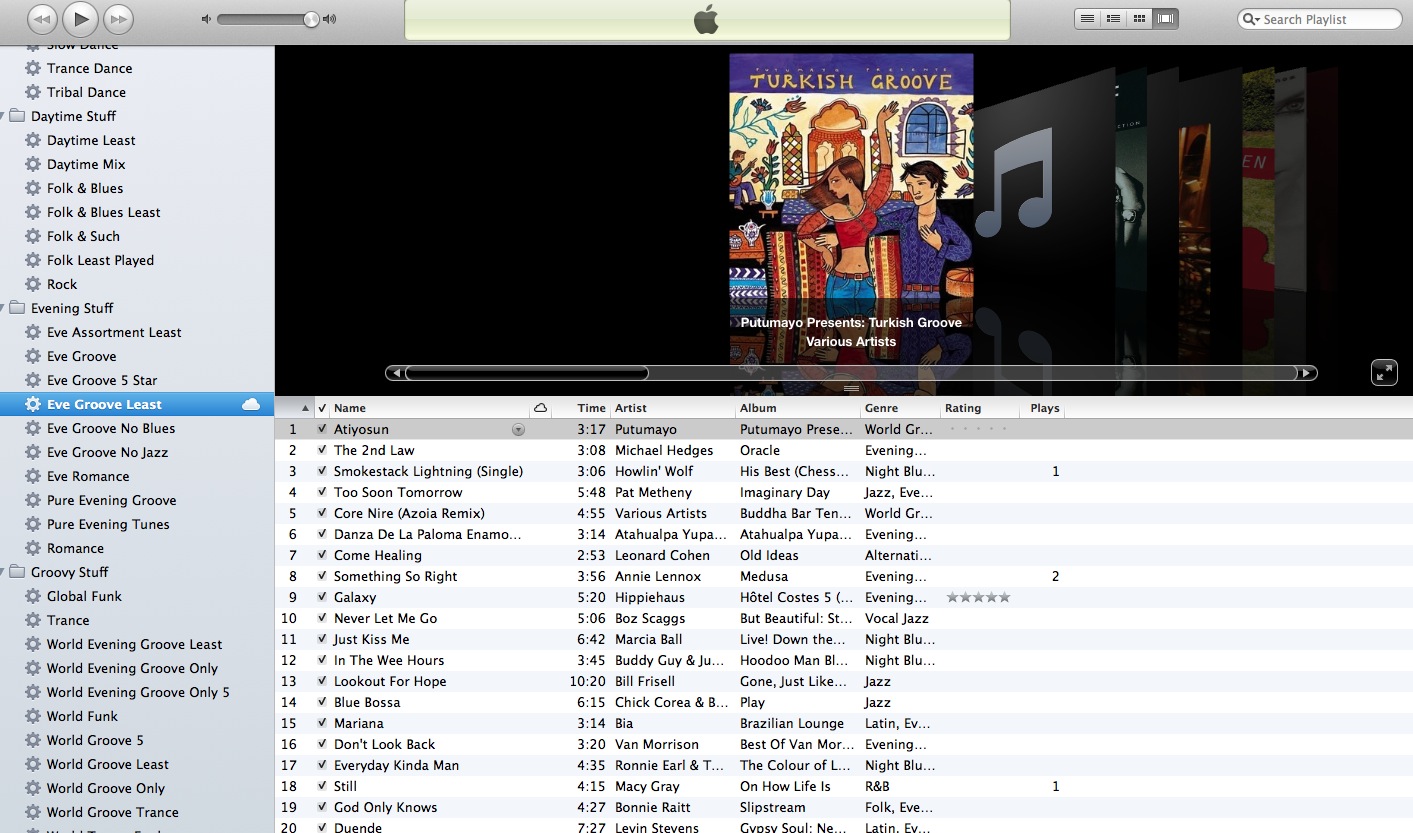The height and width of the screenshot is (833, 1413).
Task: Change the five star rating for Galaxy
Action: tap(978, 597)
